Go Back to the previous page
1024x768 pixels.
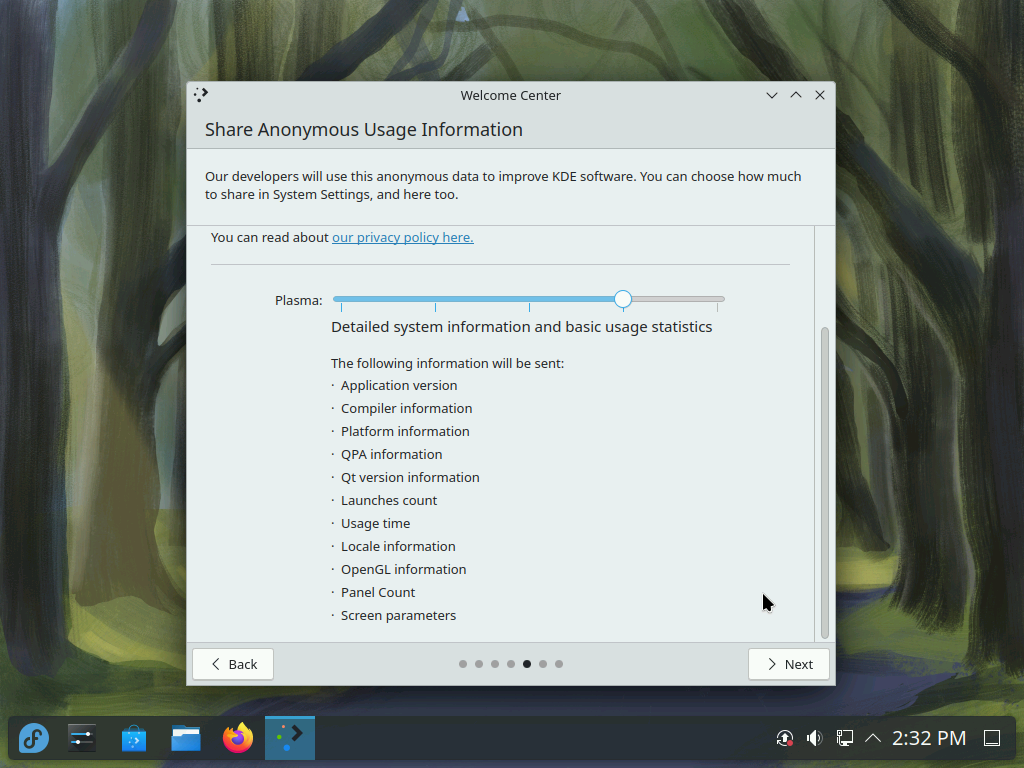[232, 664]
